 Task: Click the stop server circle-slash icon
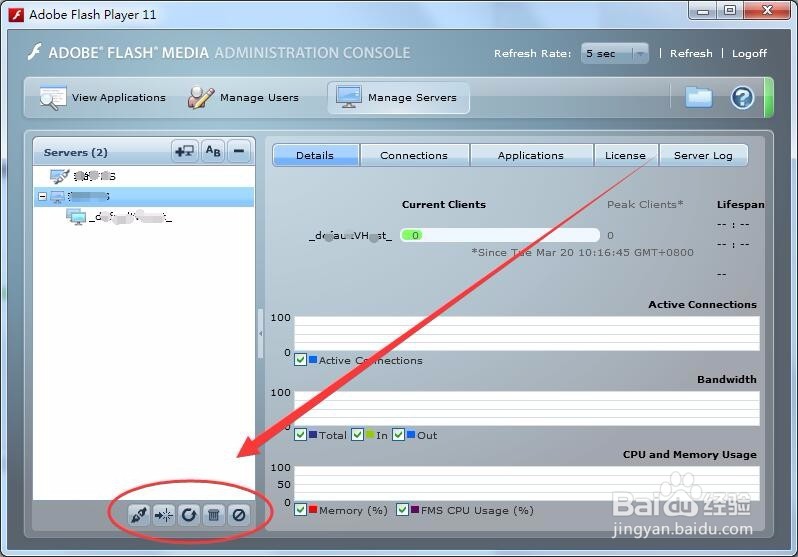click(239, 515)
